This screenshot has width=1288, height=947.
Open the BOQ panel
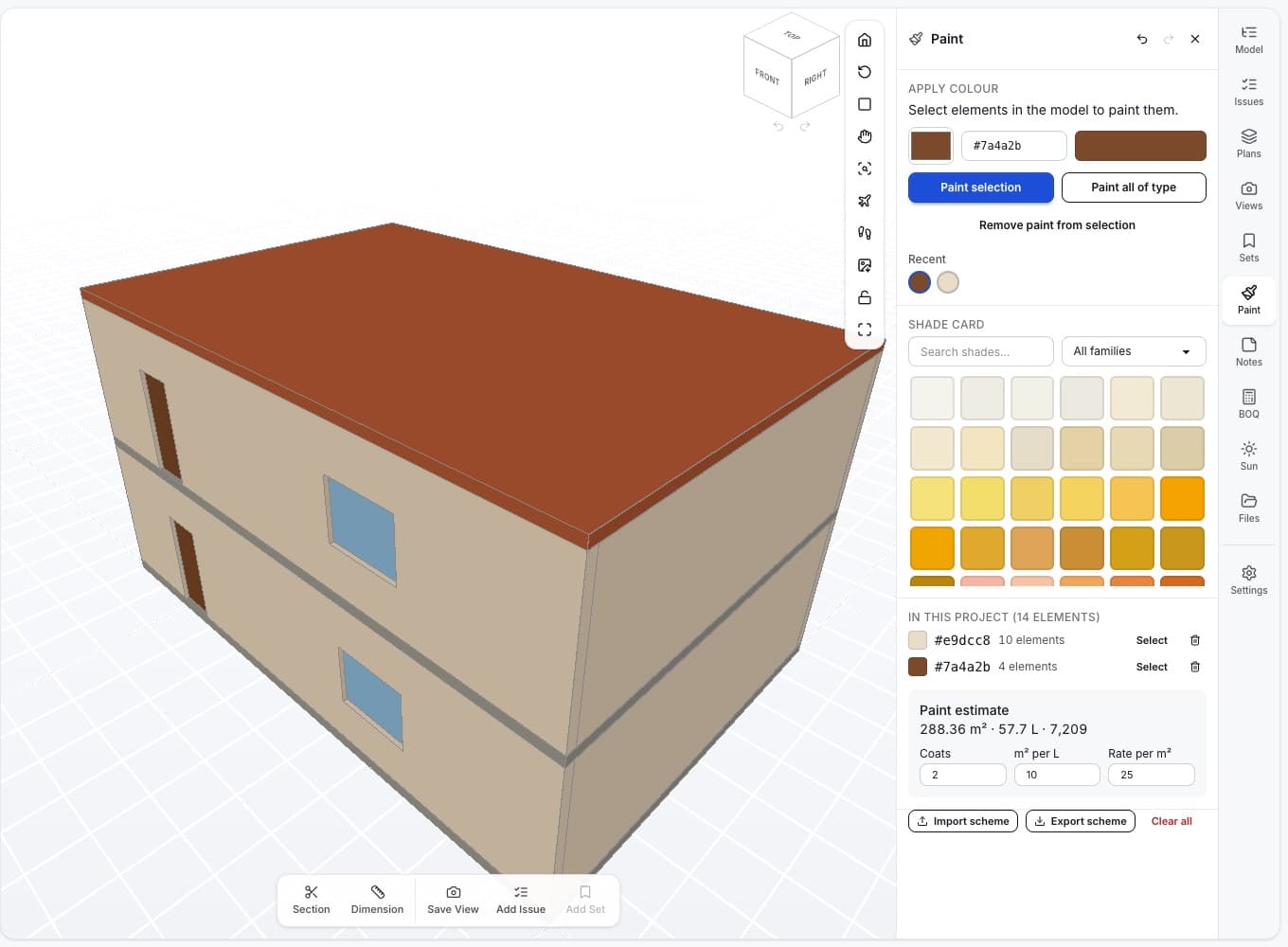pyautogui.click(x=1248, y=404)
